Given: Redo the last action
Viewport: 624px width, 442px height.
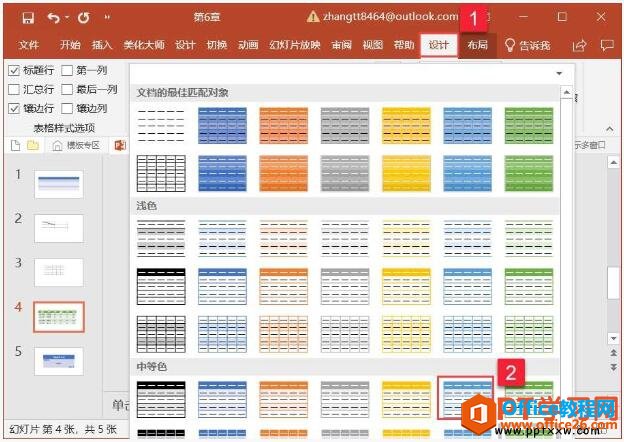Looking at the screenshot, I should coord(84,17).
